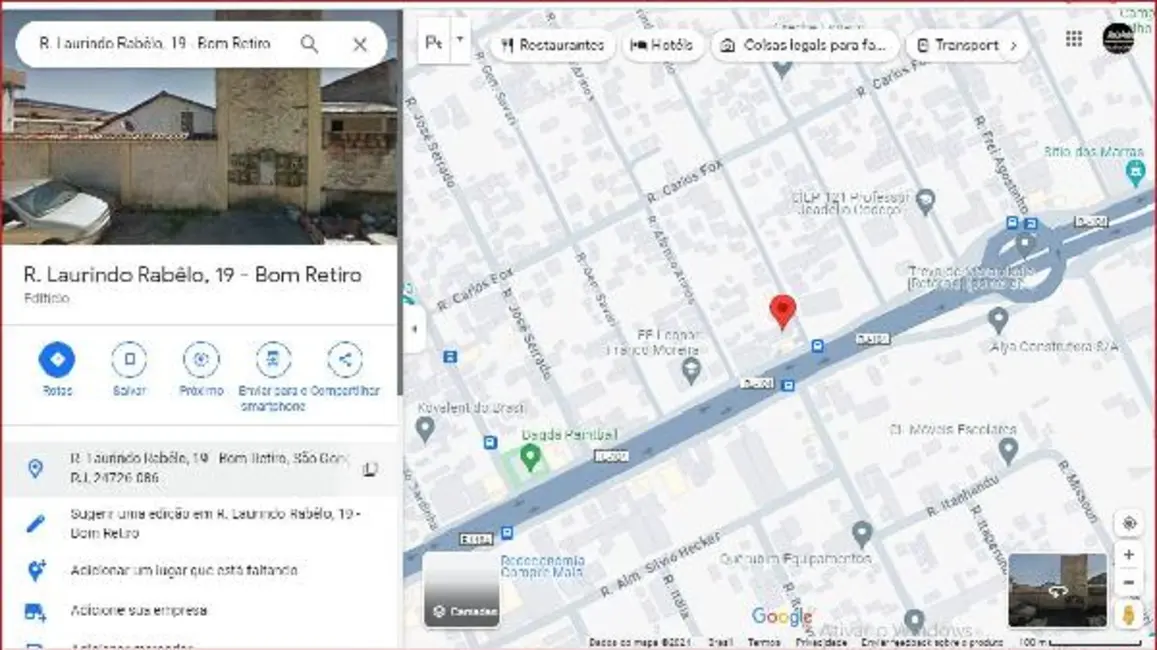
Task: Click the search magnifier icon
Action: (x=310, y=44)
